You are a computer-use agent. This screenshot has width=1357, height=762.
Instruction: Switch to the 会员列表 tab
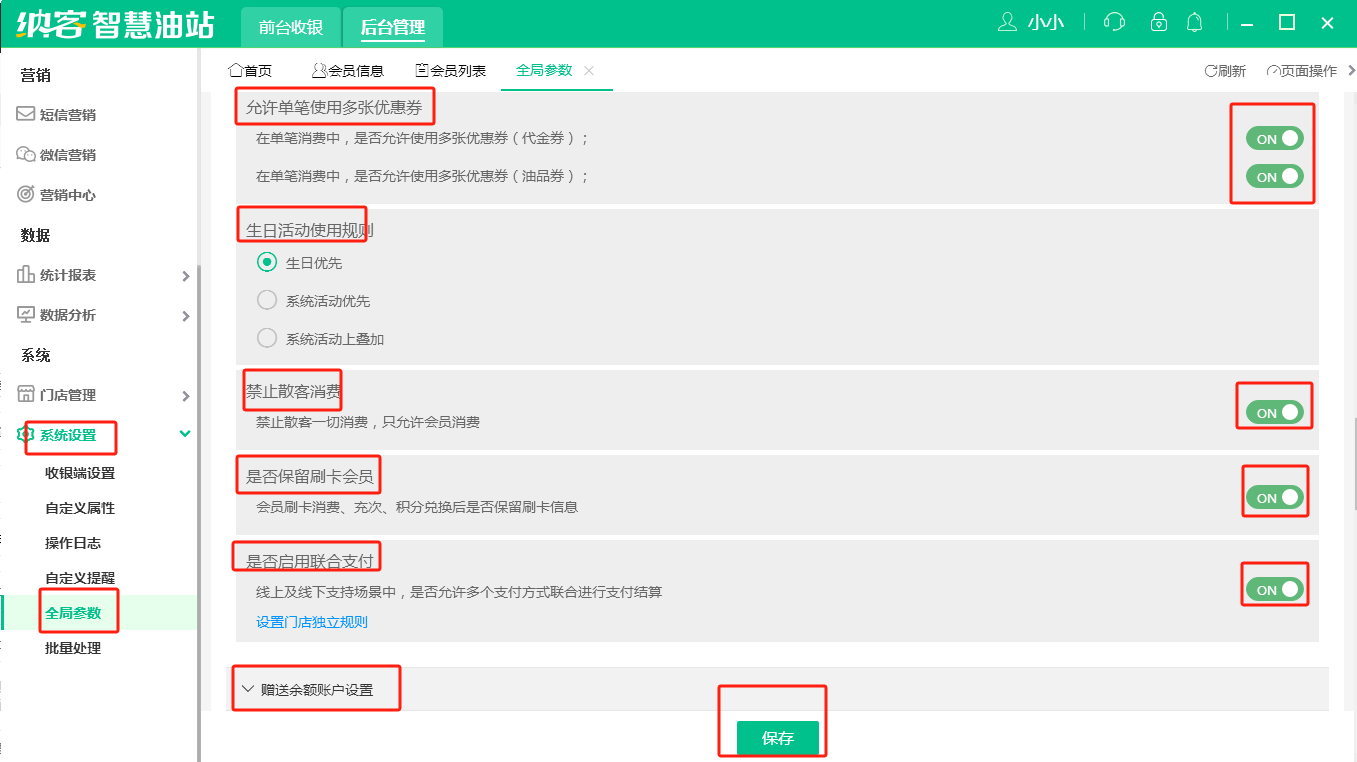tap(451, 71)
